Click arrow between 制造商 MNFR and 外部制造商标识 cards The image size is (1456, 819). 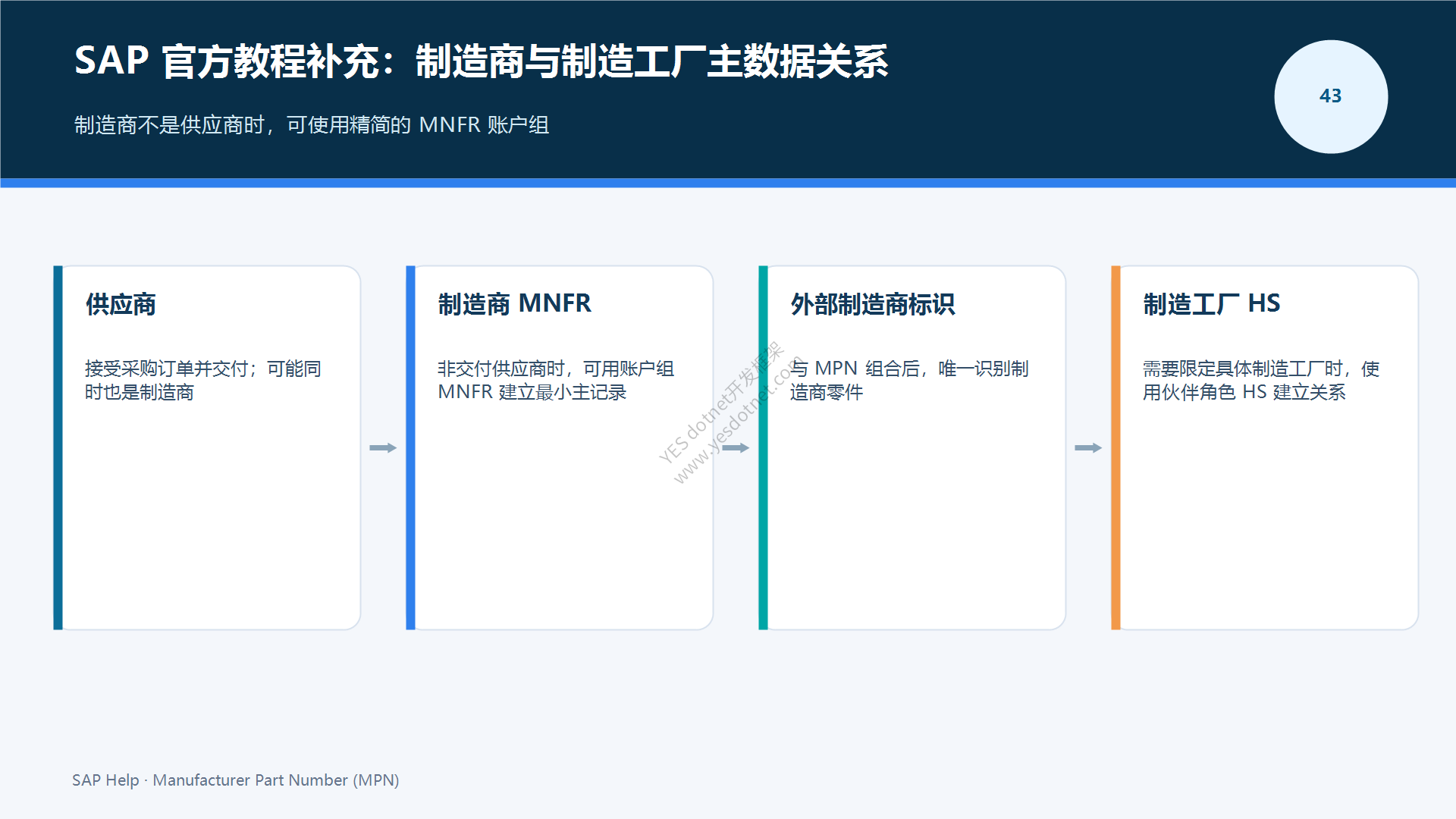[x=736, y=448]
